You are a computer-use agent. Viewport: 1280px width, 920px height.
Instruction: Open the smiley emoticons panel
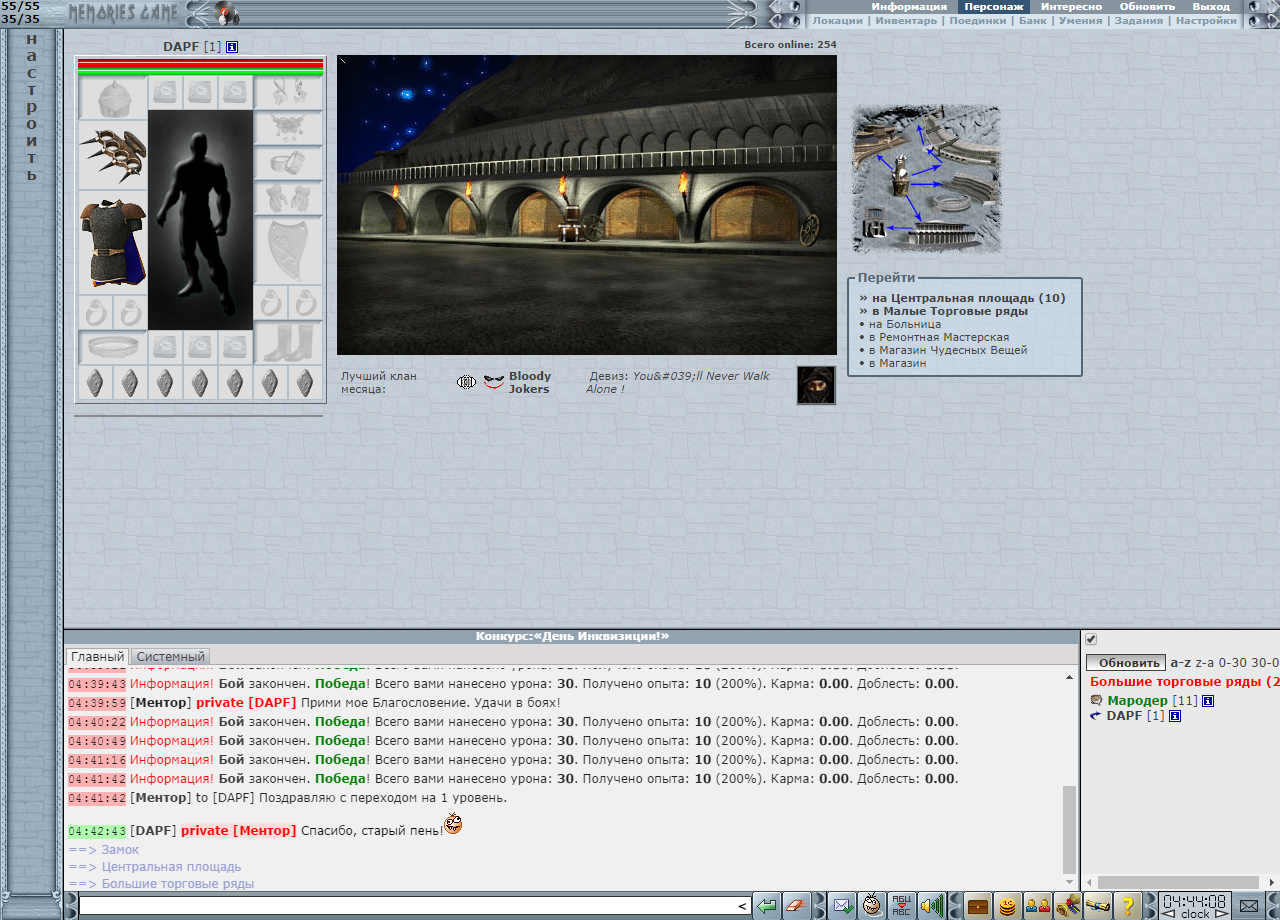tap(872, 906)
